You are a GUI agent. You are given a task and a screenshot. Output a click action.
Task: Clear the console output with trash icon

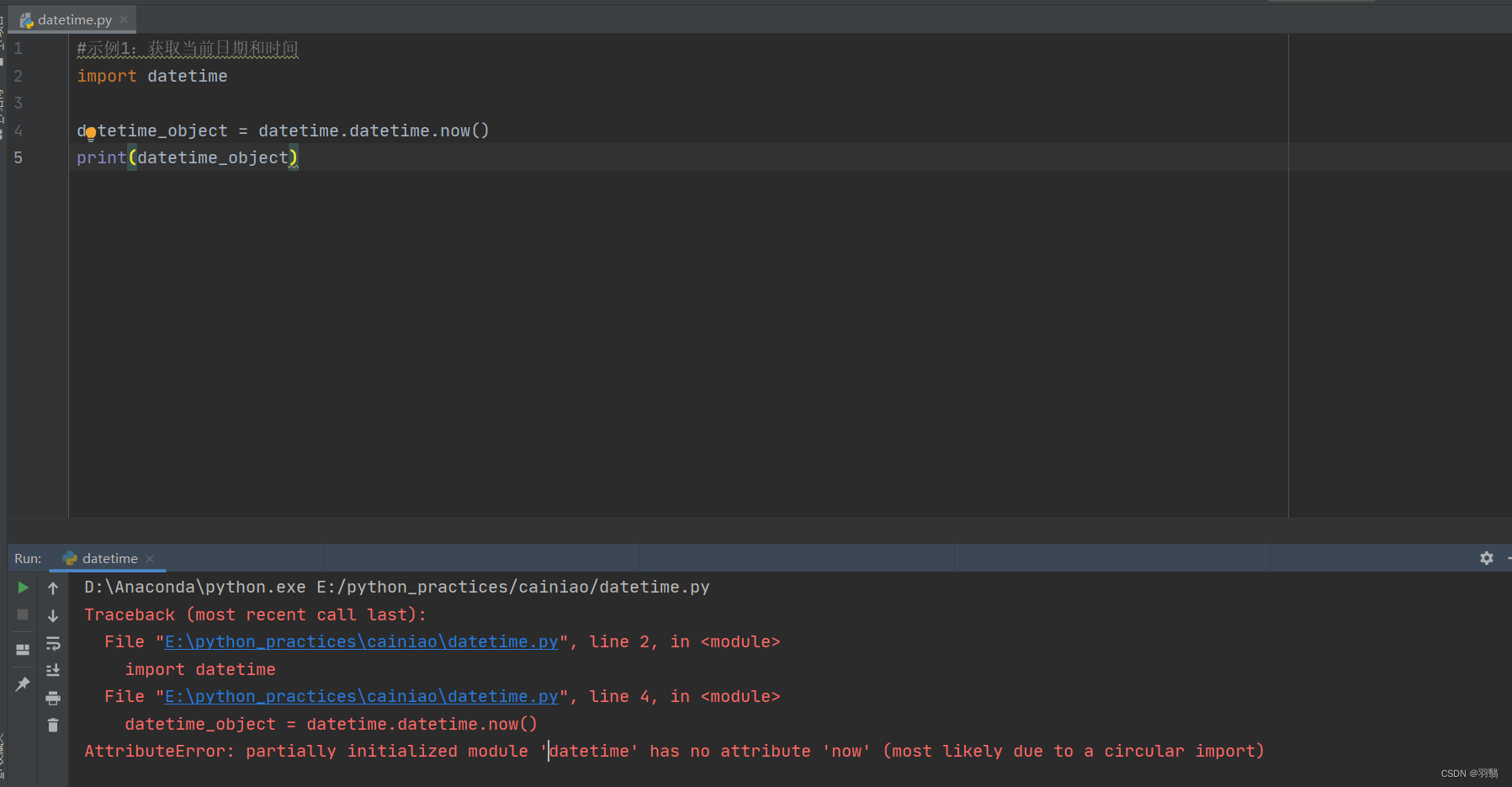(53, 725)
